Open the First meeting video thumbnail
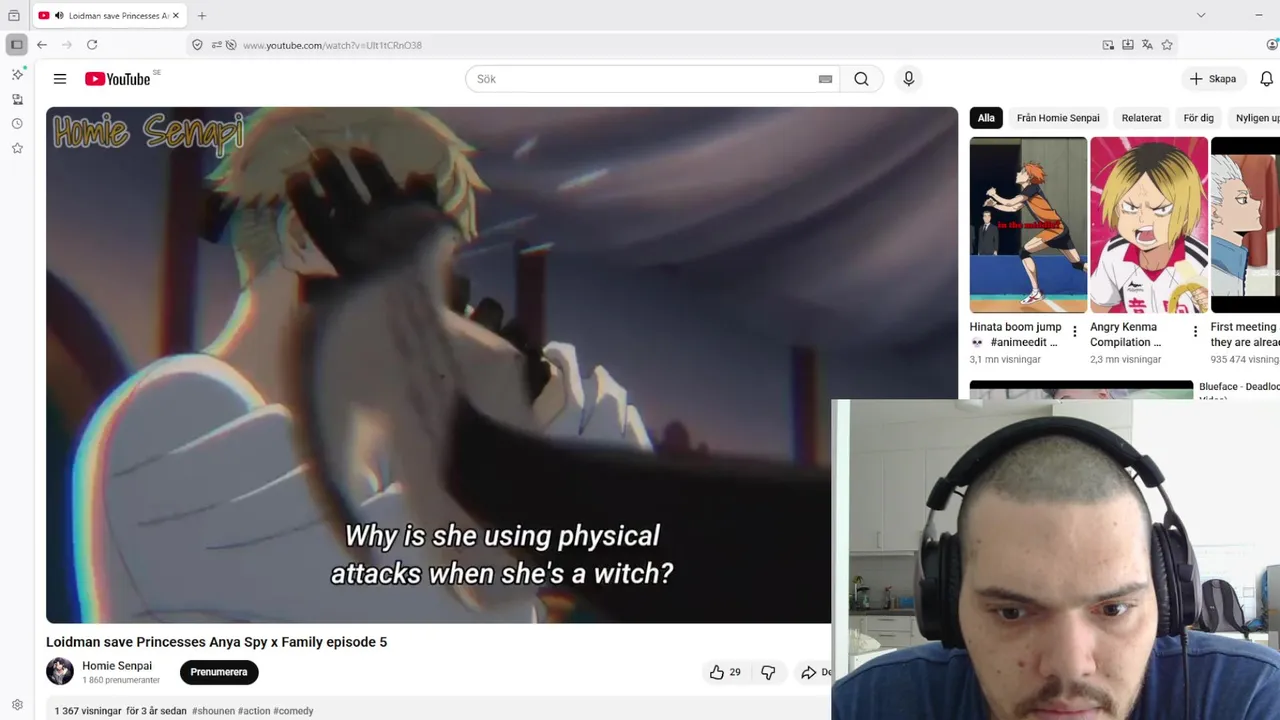Image resolution: width=1280 pixels, height=720 pixels. pyautogui.click(x=1245, y=225)
